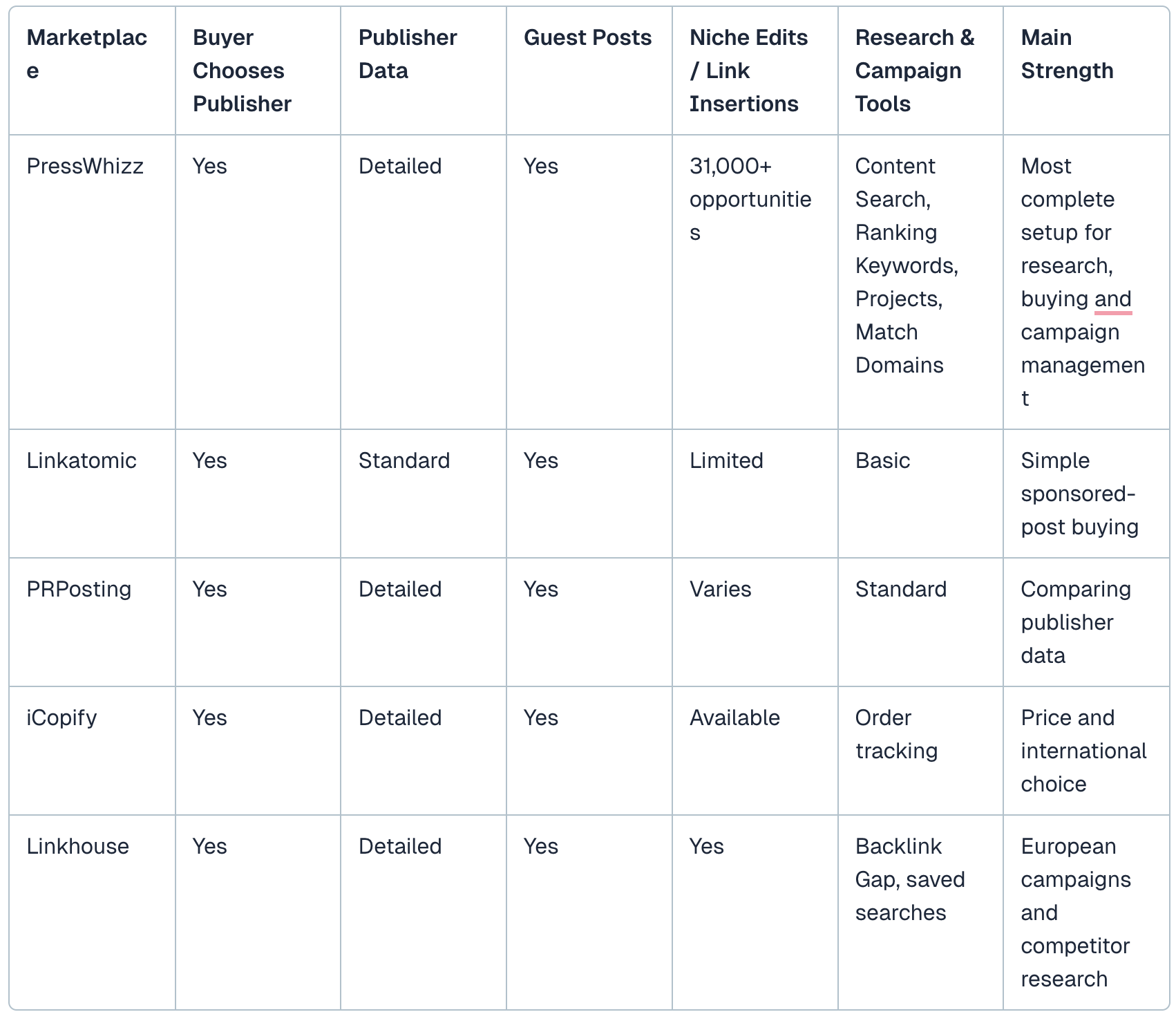The height and width of the screenshot is (1012, 1176).
Task: Select the iCopify row name
Action: [61, 718]
